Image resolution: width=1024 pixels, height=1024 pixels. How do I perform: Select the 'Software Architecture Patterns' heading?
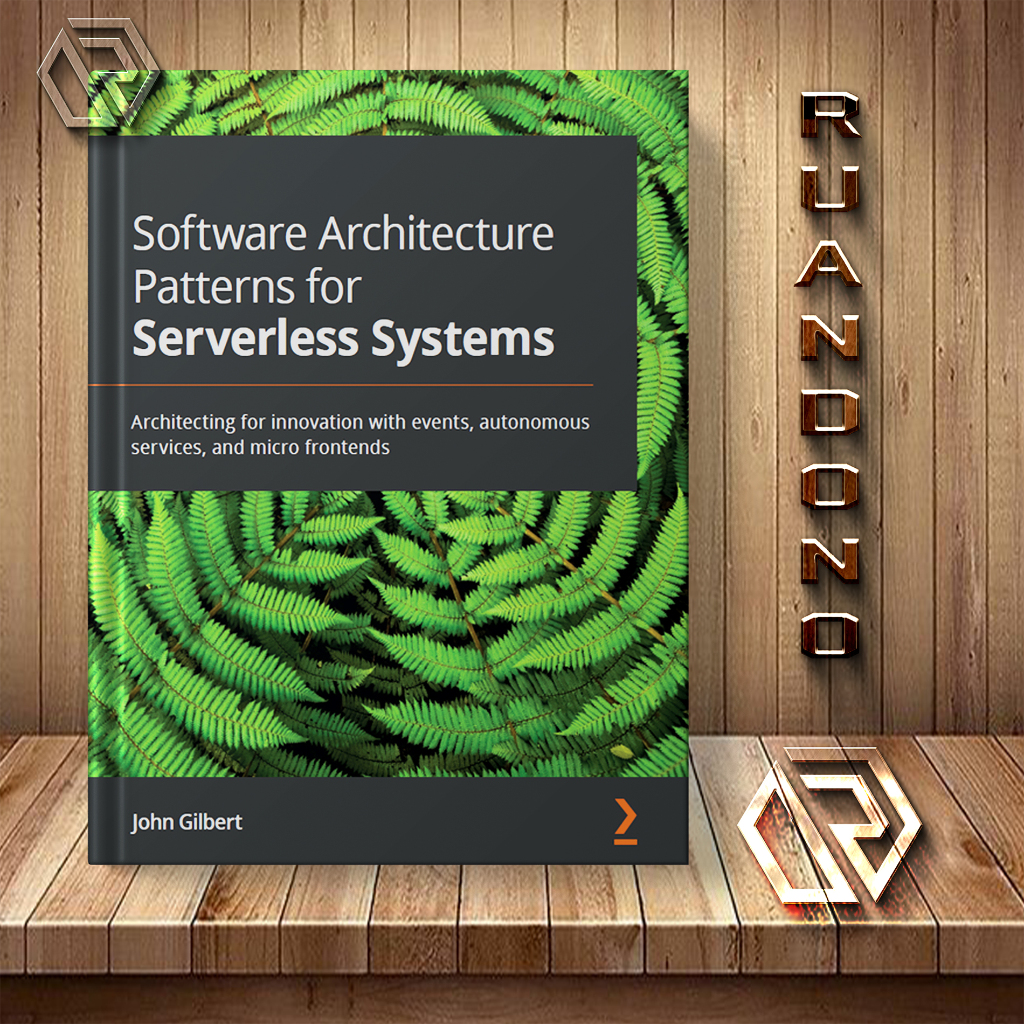click(x=345, y=235)
